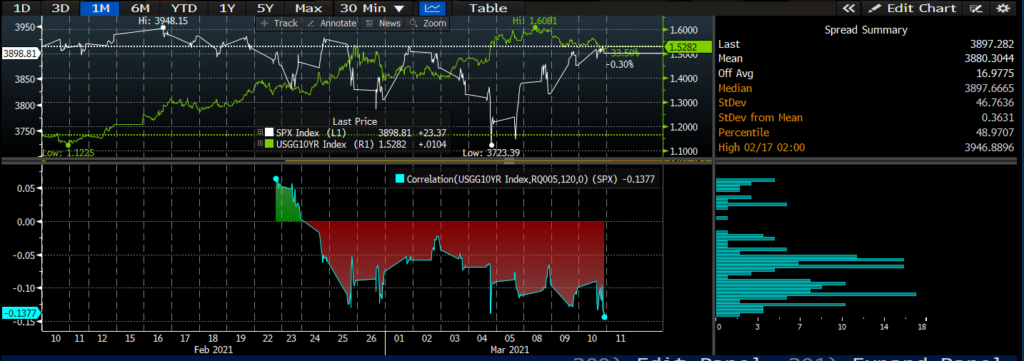
Task: Toggle the News overlay tool
Action: [383, 23]
